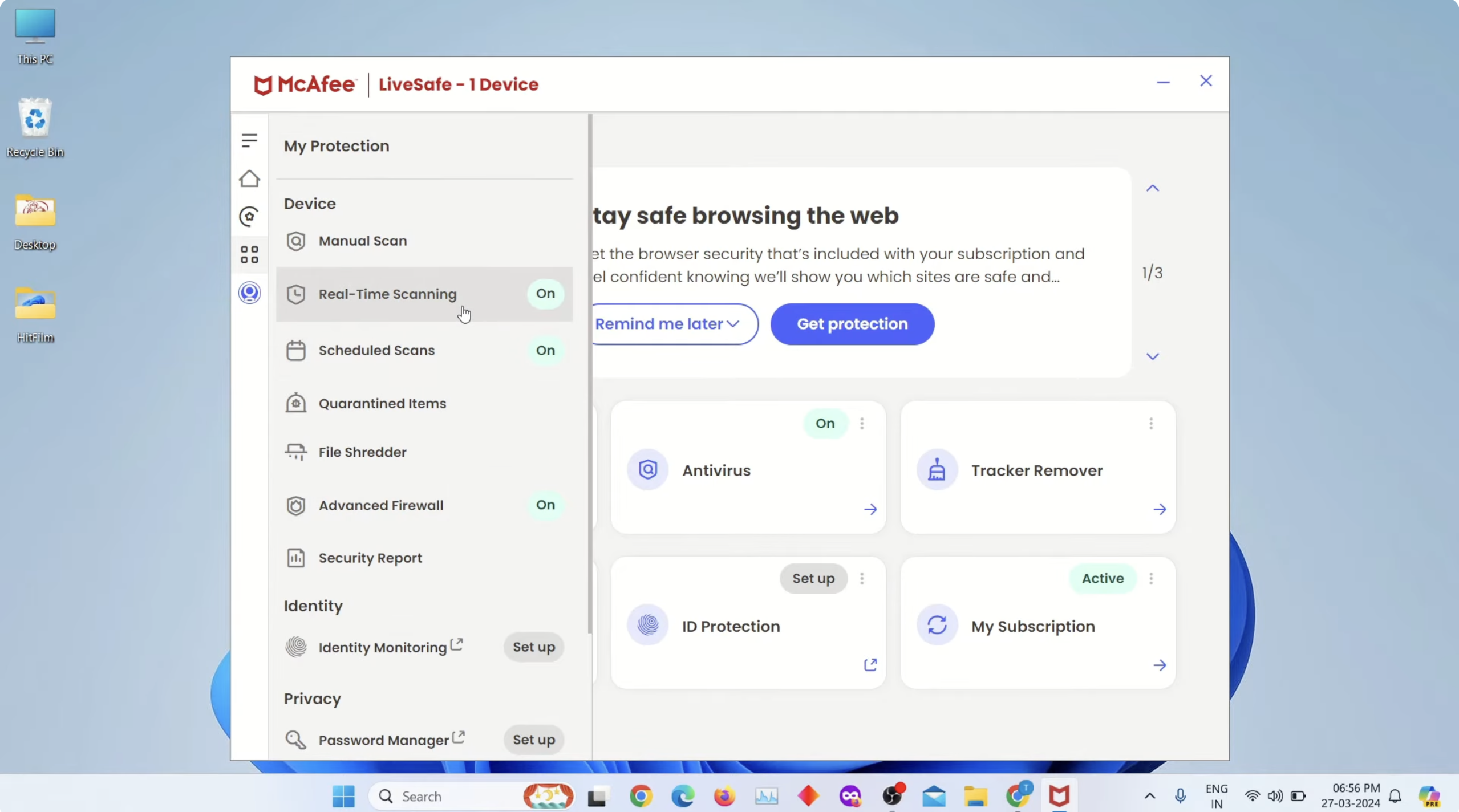The image size is (1459, 812).
Task: Click the My Protection panel scrollbar
Action: [x=590, y=373]
